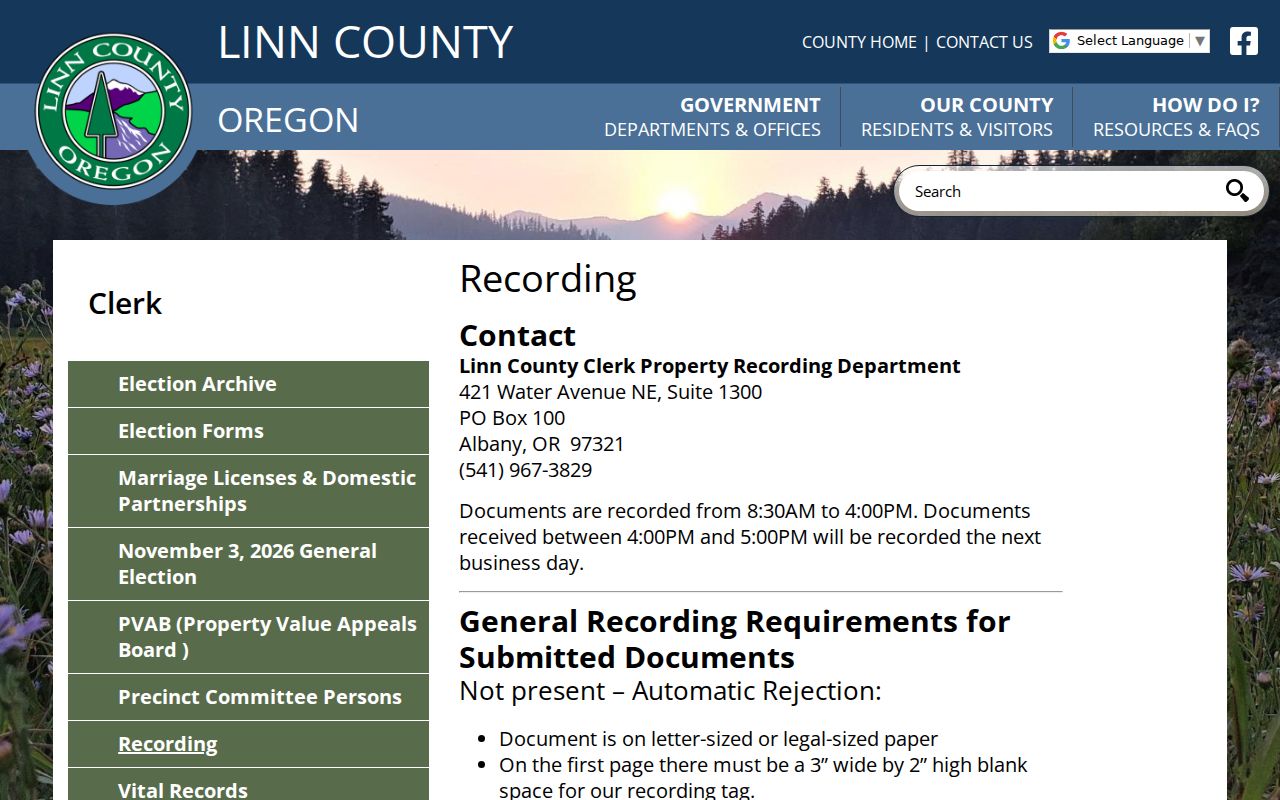The height and width of the screenshot is (800, 1280).
Task: Click the bullet about the blank recording tag space
Action: pos(763,778)
